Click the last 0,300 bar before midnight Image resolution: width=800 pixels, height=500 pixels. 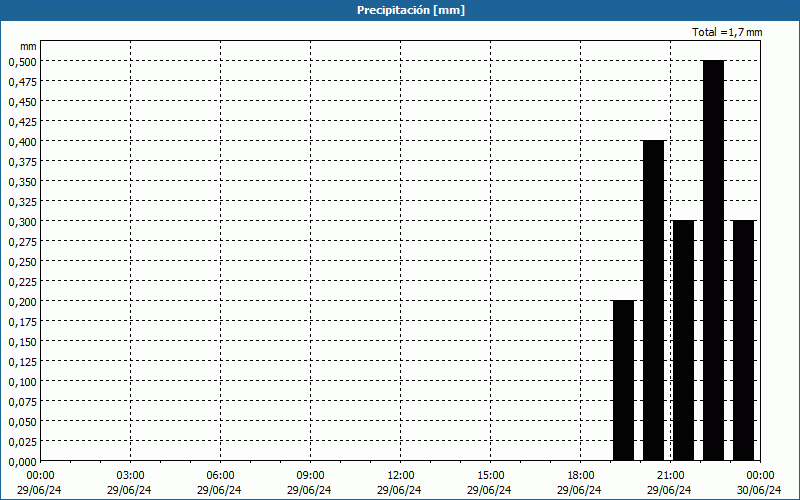(744, 341)
